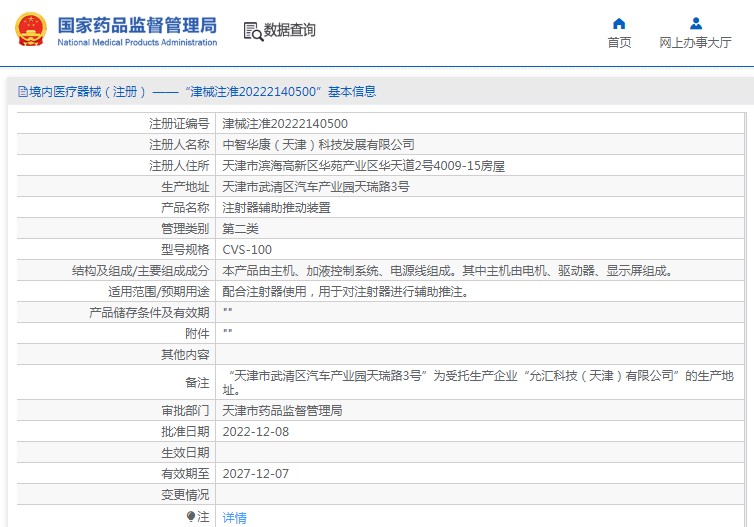The width and height of the screenshot is (754, 527).
Task: Click the product name 注射器辅助推动装置
Action: (x=276, y=208)
